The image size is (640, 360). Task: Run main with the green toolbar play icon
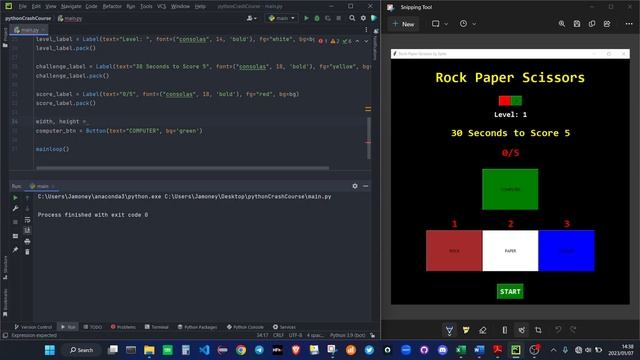coord(306,18)
